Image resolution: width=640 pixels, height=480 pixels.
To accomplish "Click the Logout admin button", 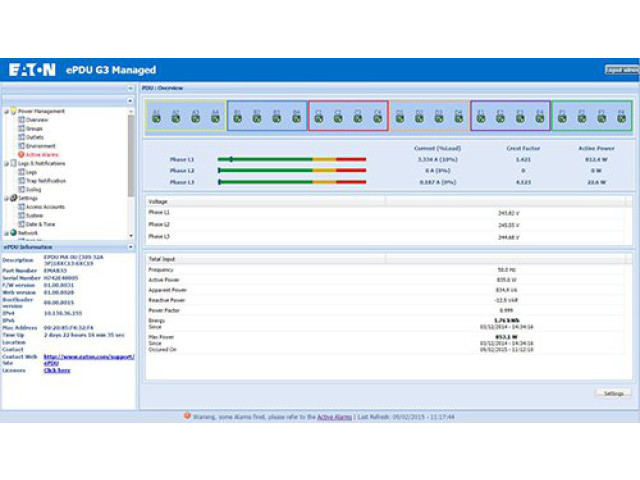I will [x=622, y=70].
